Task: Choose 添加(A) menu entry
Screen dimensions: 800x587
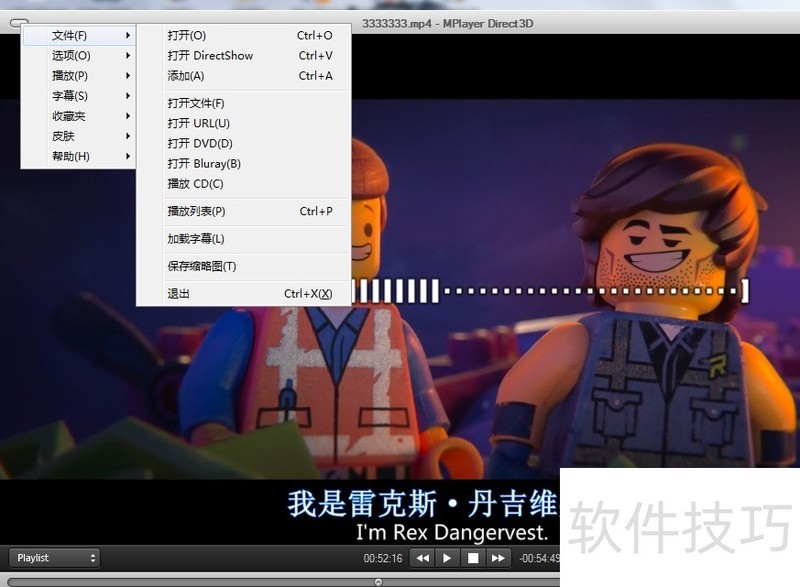Action: tap(244, 76)
